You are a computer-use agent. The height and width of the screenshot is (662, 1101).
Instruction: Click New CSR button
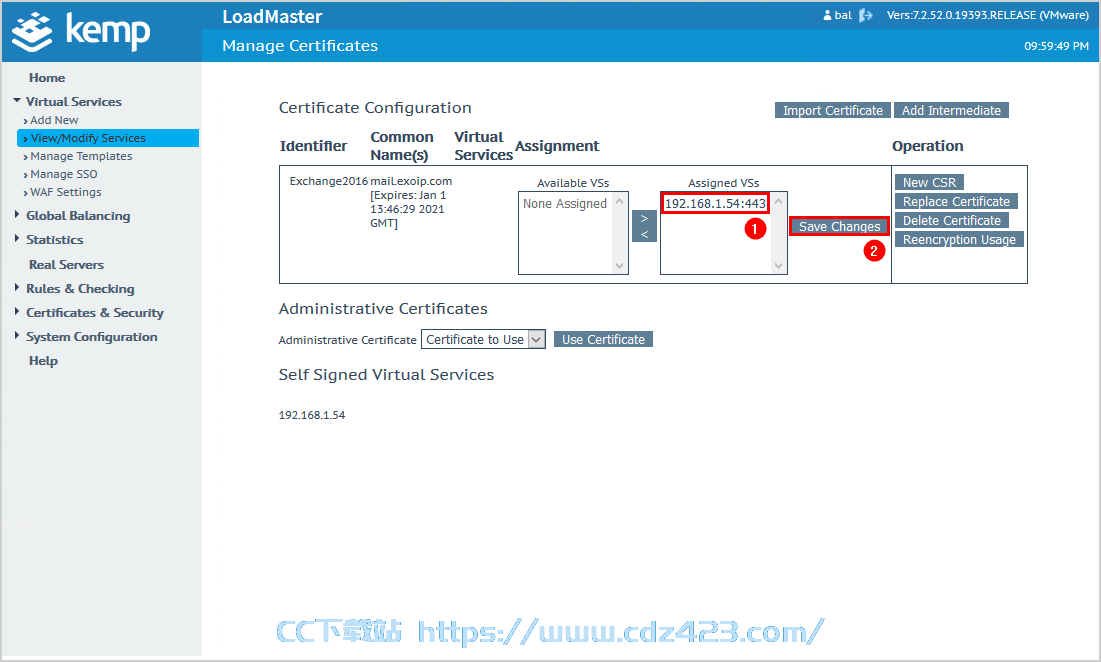point(929,183)
